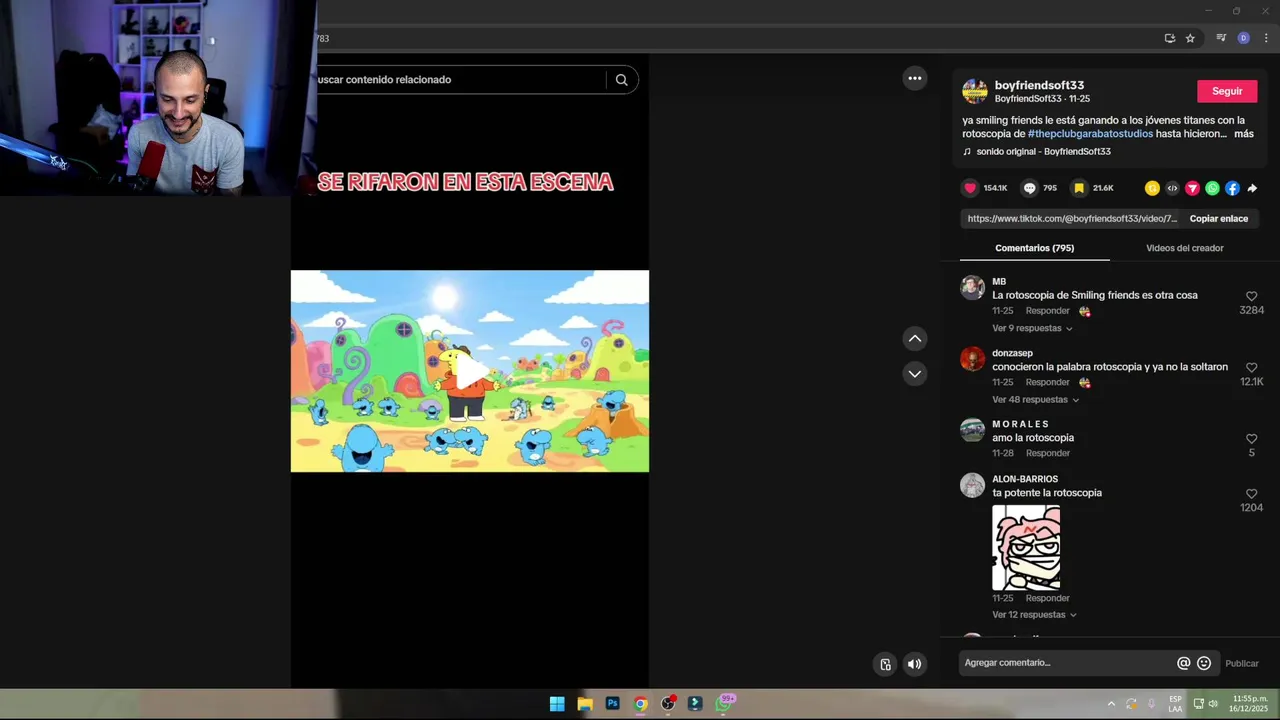This screenshot has width=1280, height=720.
Task: Reply to ALON-BARRIOS's comment
Action: click(x=1047, y=598)
